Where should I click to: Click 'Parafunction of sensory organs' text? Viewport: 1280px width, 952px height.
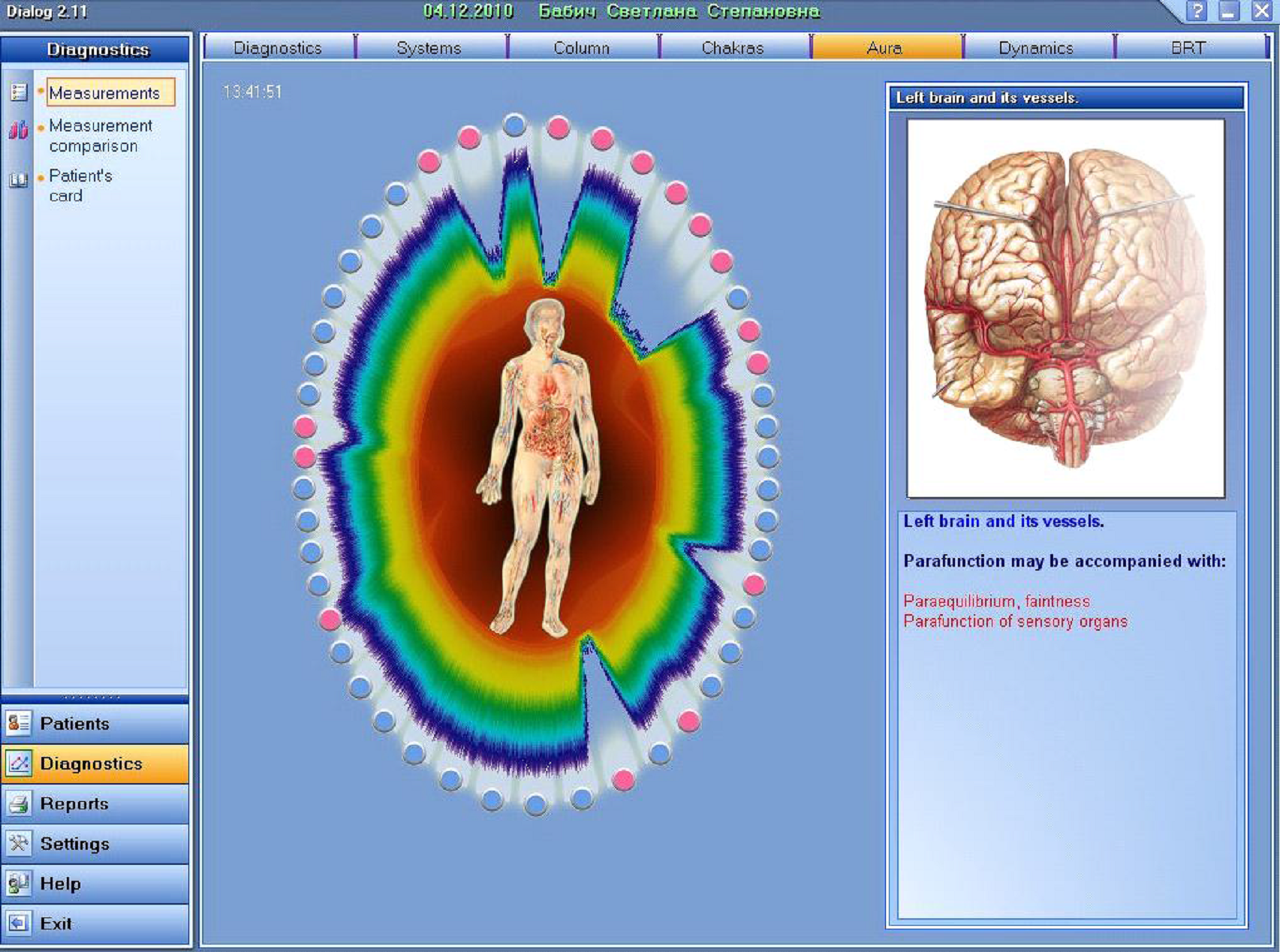click(x=1015, y=622)
